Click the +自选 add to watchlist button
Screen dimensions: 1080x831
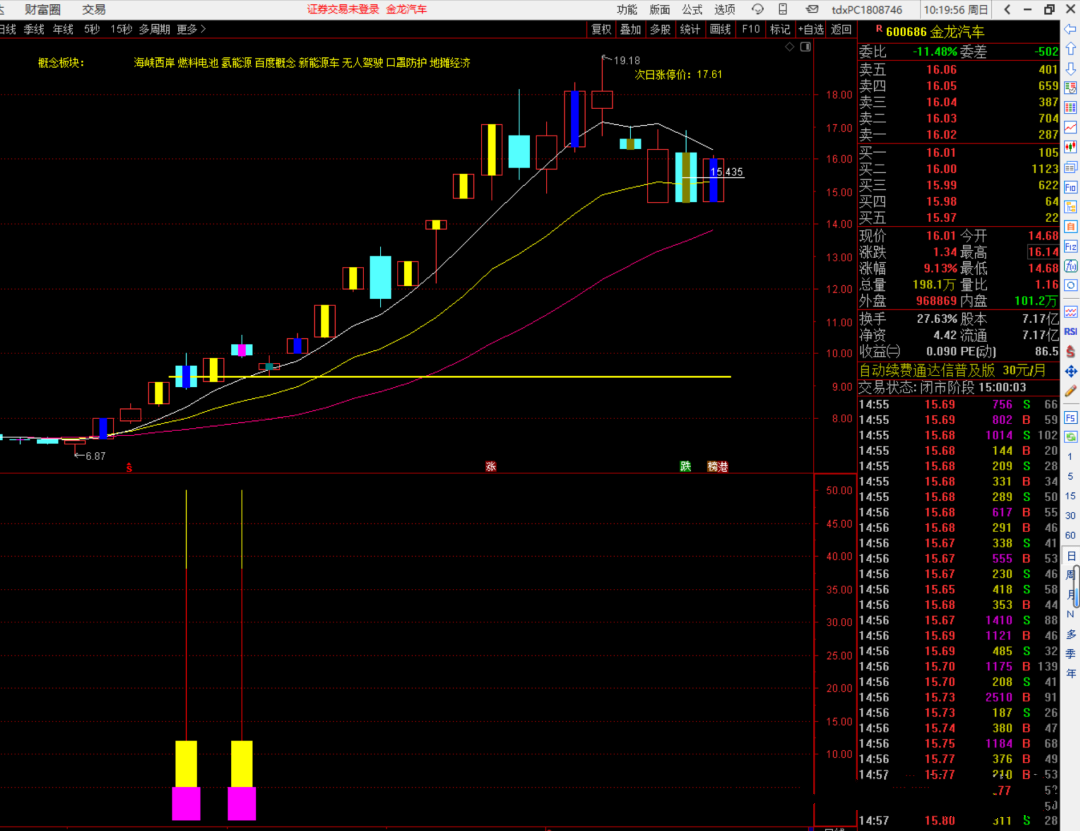(812, 30)
